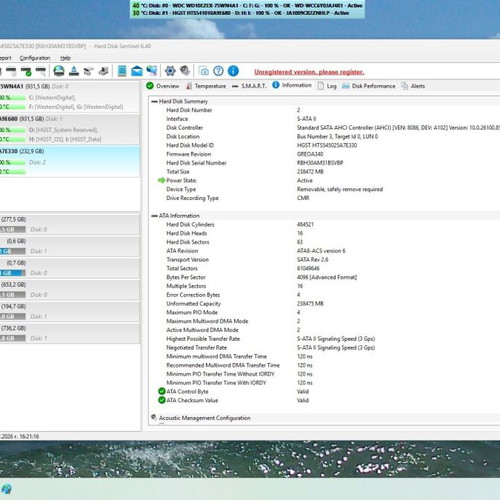Click the camera screenshot icon in toolbar
This screenshot has width=500, height=500.
coord(204,71)
